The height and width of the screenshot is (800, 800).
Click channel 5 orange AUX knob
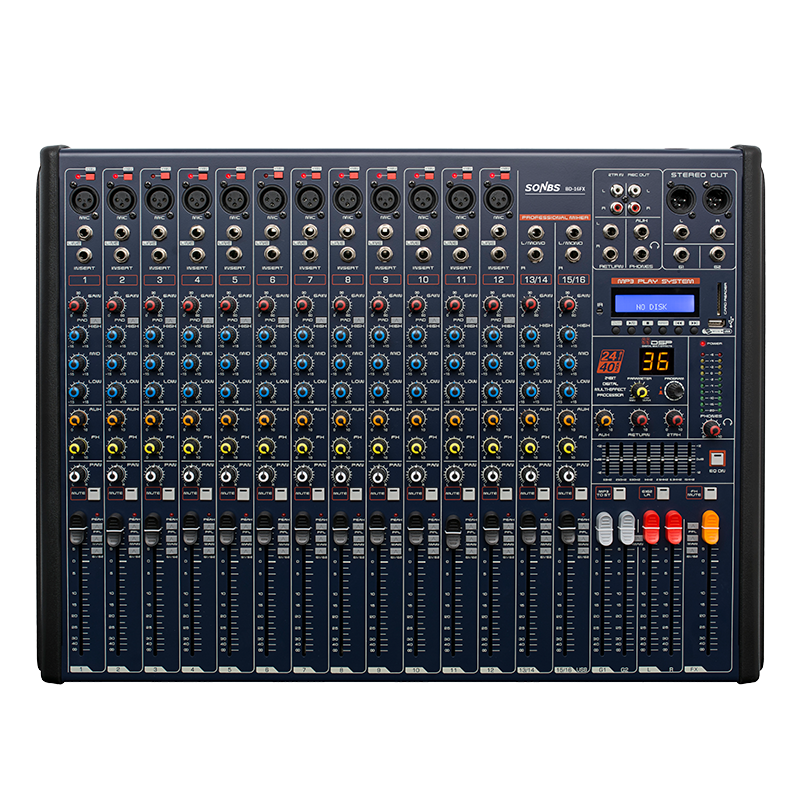pos(228,418)
